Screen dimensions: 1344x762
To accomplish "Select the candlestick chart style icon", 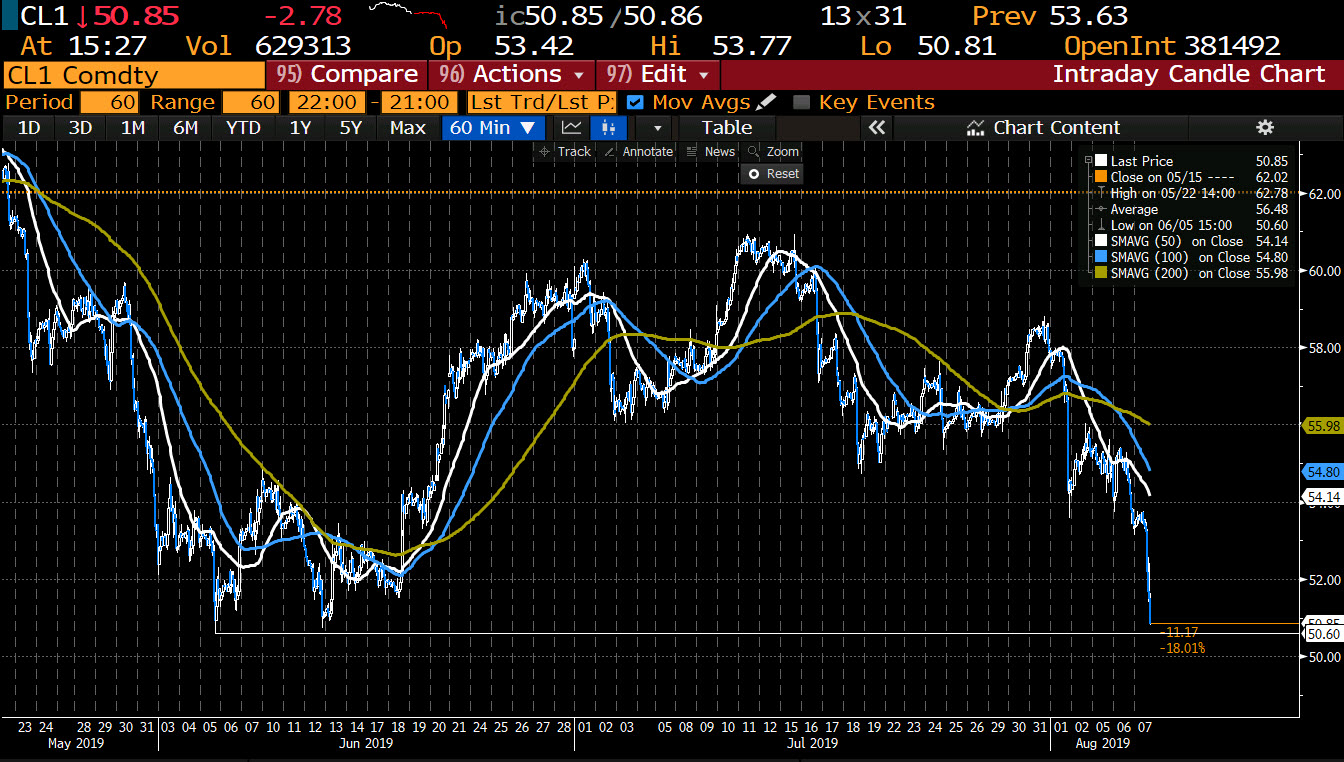I will pos(608,127).
